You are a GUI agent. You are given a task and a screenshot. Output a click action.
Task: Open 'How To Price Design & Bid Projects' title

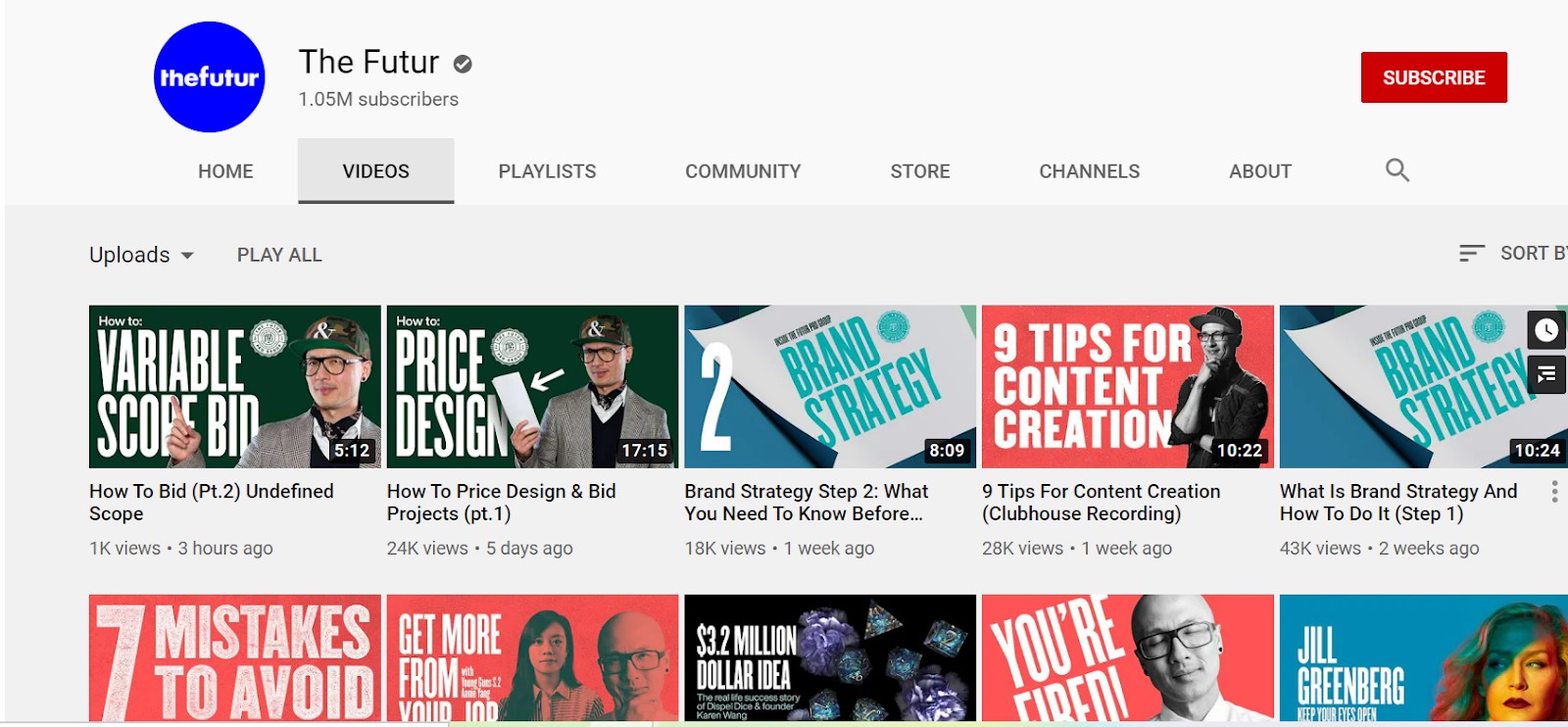pyautogui.click(x=502, y=503)
